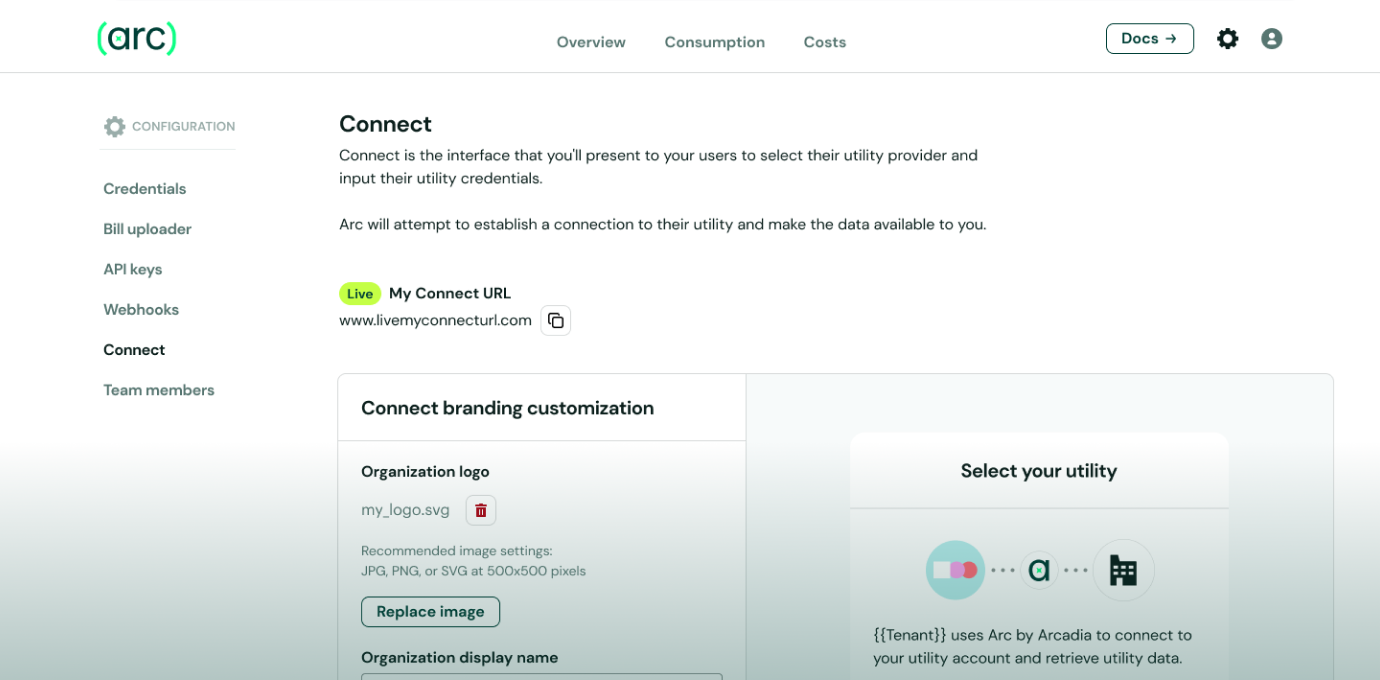
Task: Open the Costs tab
Action: pos(824,42)
